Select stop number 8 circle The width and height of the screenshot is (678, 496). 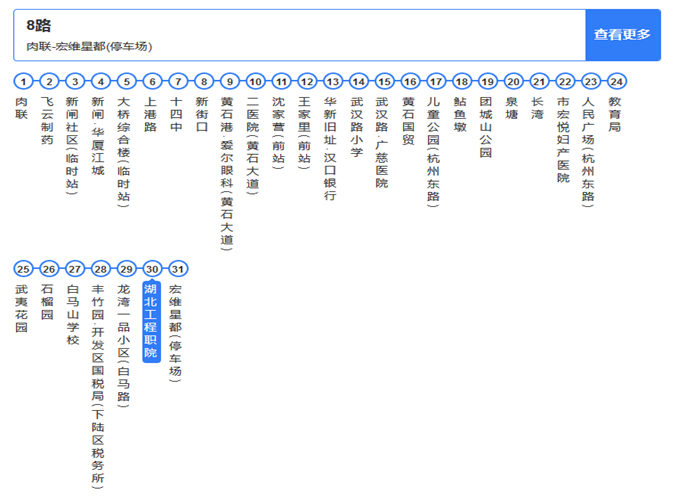point(204,81)
